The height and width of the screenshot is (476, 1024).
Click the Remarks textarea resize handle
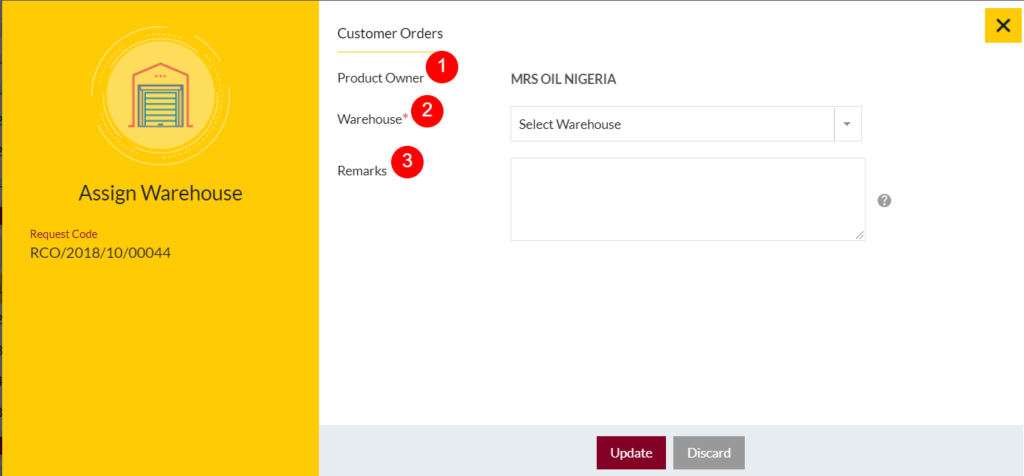[x=860, y=235]
